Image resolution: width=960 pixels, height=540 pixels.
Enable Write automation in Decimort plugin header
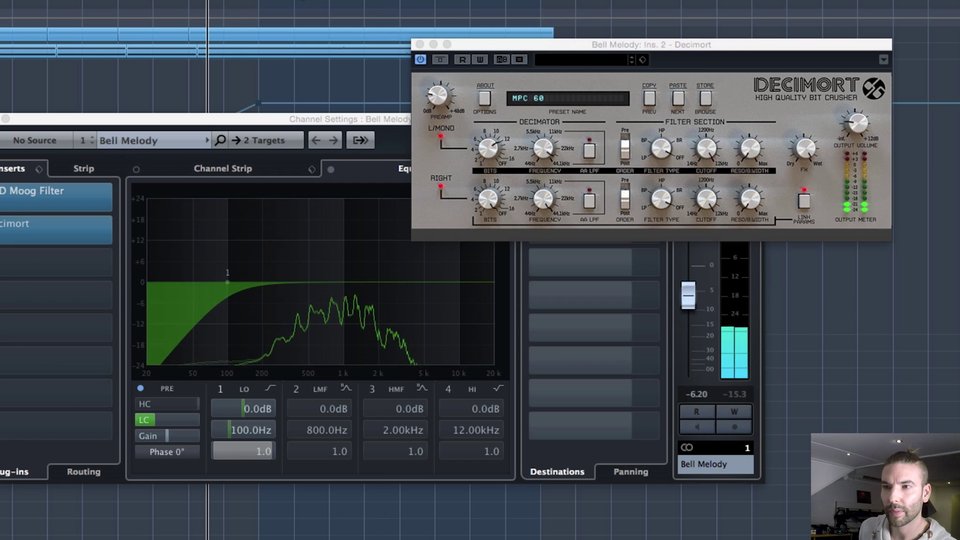pyautogui.click(x=480, y=59)
